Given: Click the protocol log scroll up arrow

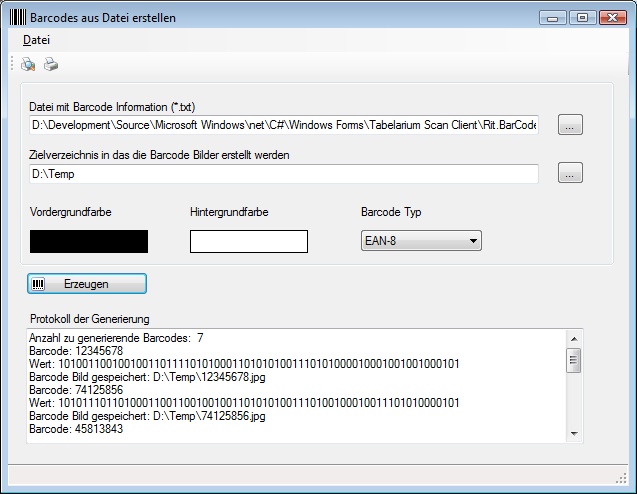Looking at the screenshot, I should click(574, 339).
